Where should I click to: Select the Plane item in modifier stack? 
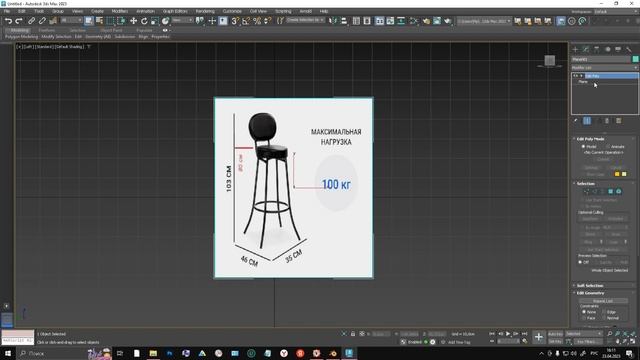pyautogui.click(x=583, y=82)
